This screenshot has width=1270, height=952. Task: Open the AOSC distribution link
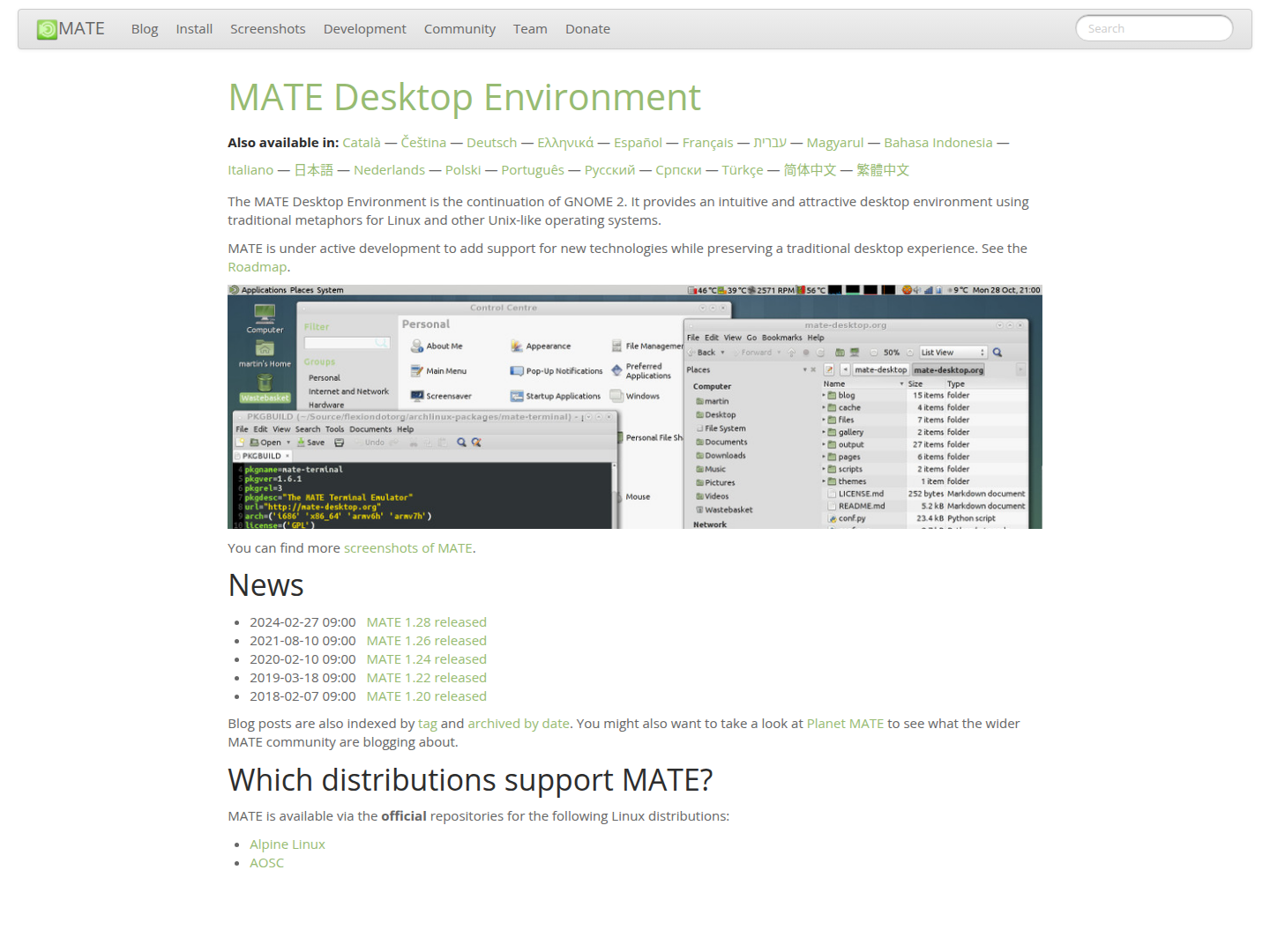tap(267, 863)
